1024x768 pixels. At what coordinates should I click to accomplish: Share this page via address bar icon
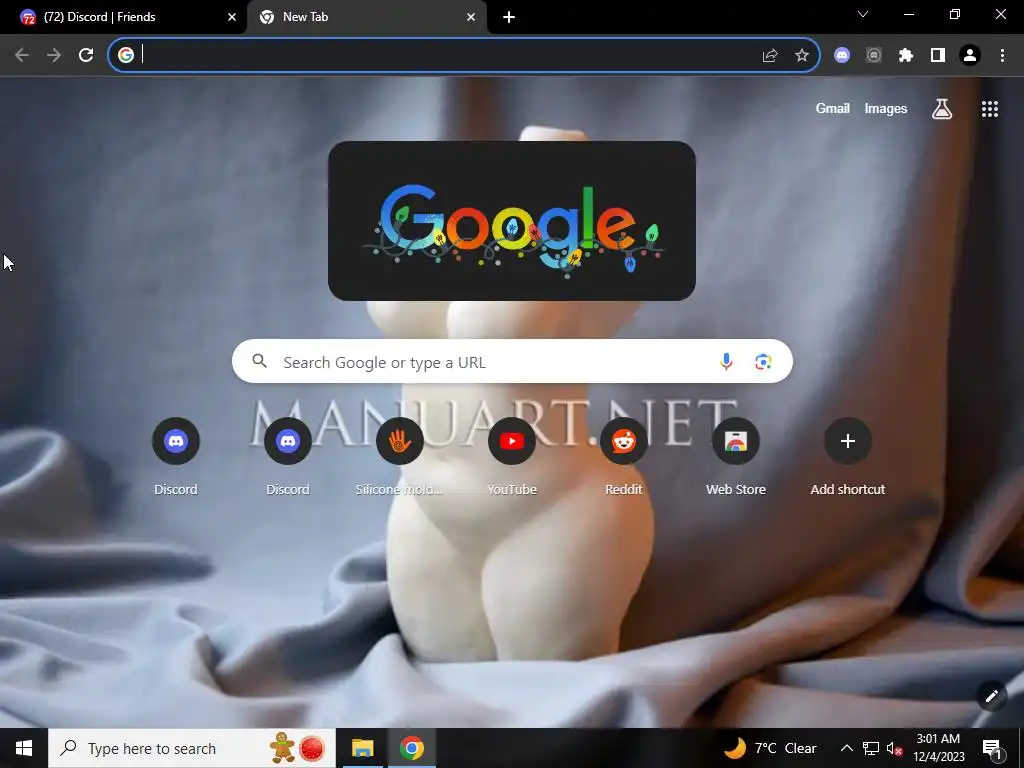click(770, 56)
